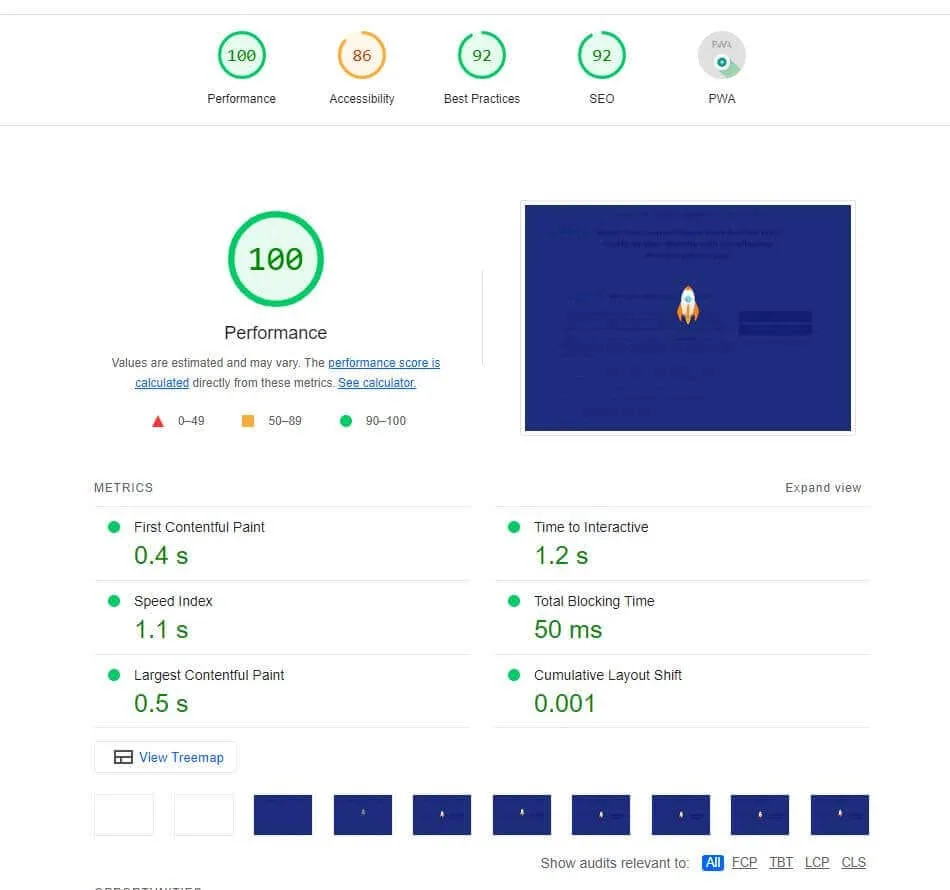This screenshot has width=950, height=890.
Task: Click the green dot beside First Contentful Paint
Action: coord(114,527)
